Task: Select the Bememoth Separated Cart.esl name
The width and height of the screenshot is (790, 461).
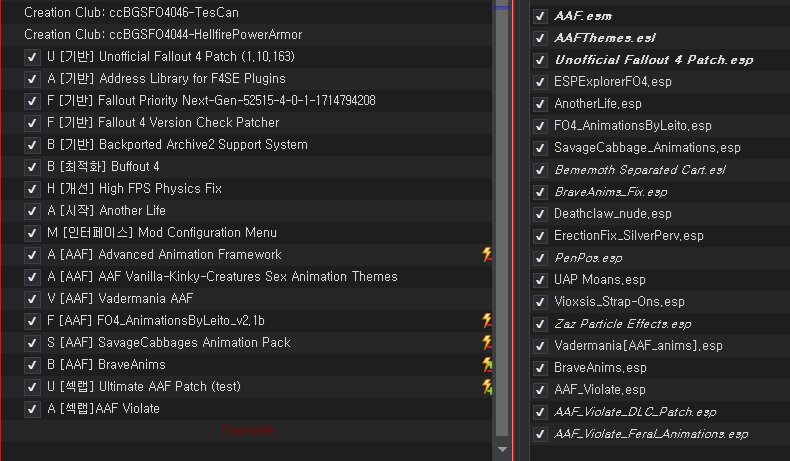Action: [640, 170]
